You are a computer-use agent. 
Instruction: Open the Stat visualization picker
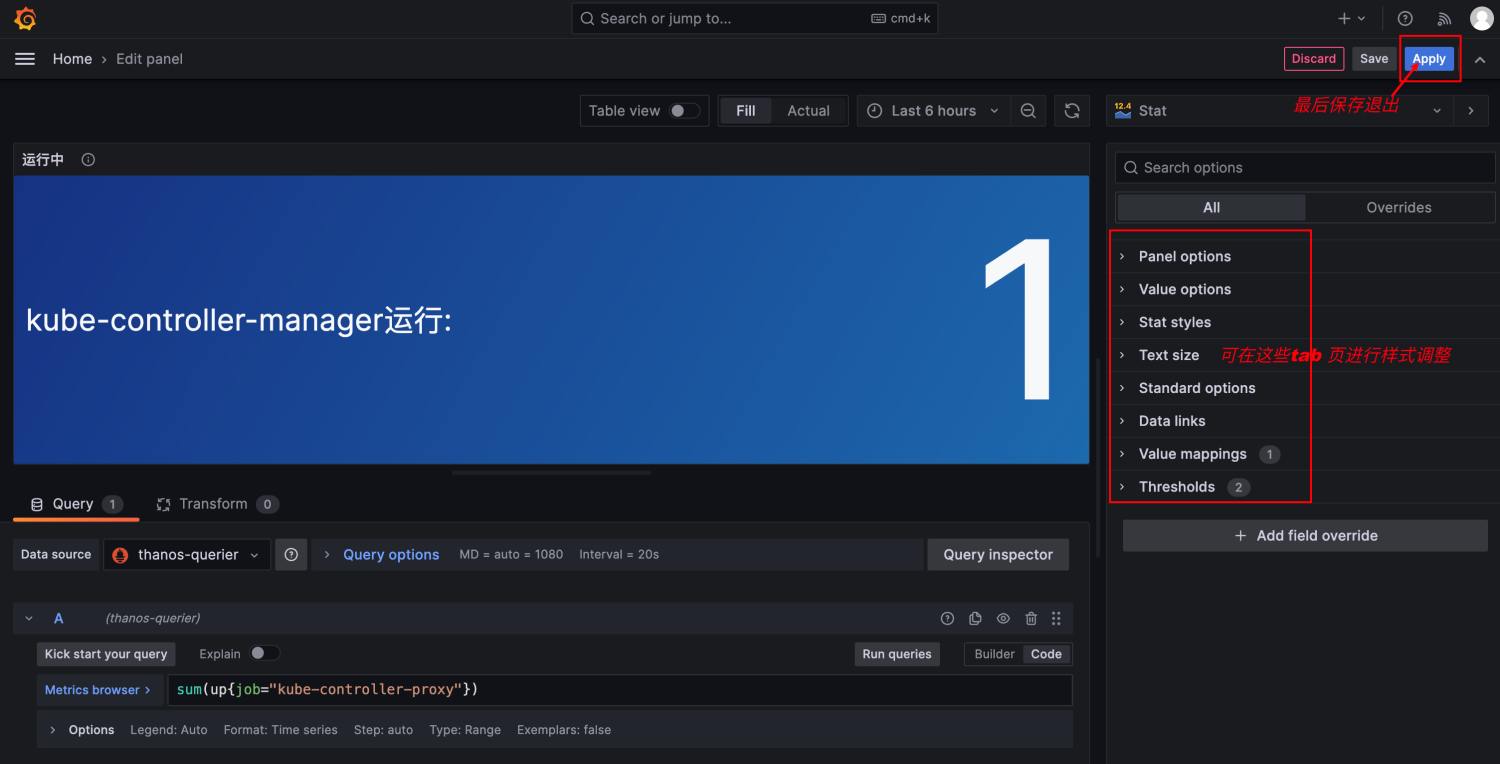[1279, 111]
